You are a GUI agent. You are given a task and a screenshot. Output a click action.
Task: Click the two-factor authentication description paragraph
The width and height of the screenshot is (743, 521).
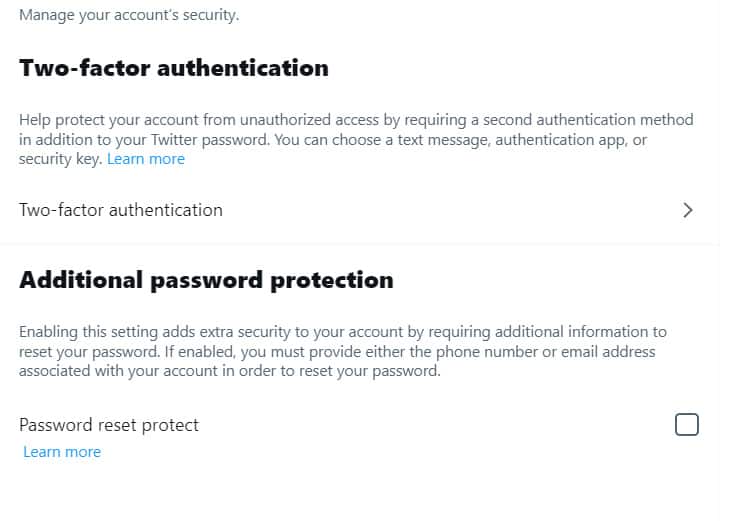pyautogui.click(x=350, y=139)
